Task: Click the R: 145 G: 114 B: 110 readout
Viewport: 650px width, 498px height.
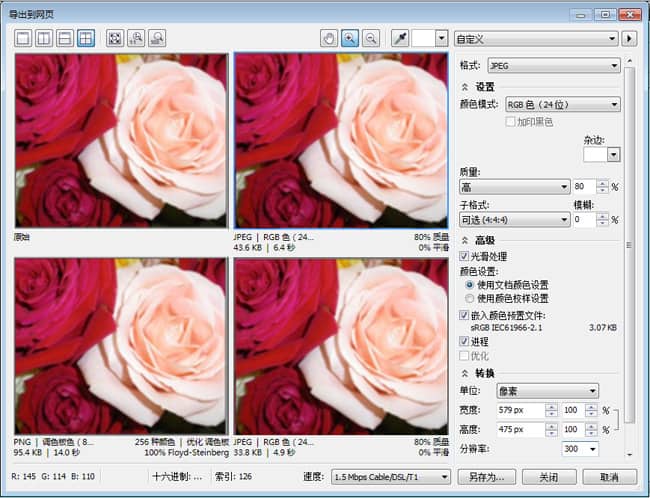Action: pos(53,477)
